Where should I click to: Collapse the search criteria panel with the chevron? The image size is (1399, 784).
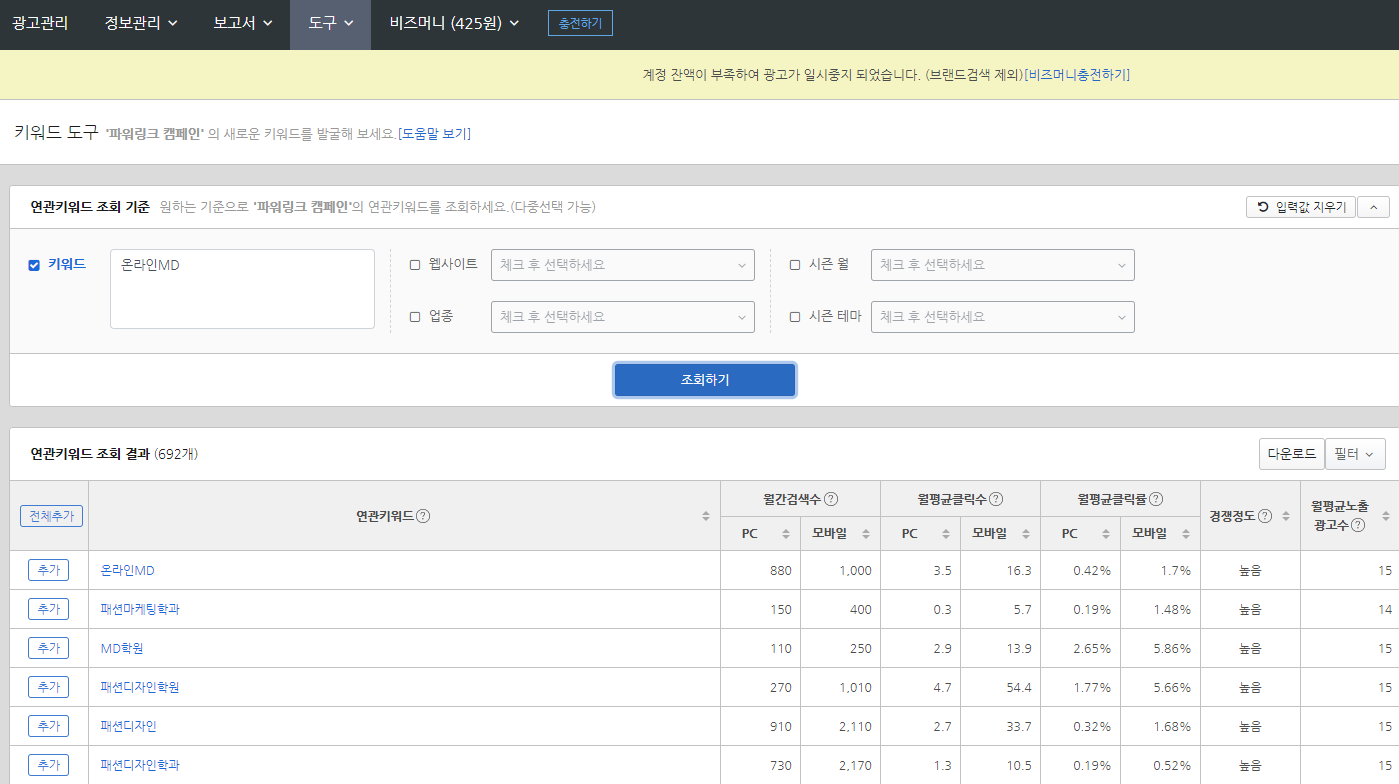(x=1373, y=206)
